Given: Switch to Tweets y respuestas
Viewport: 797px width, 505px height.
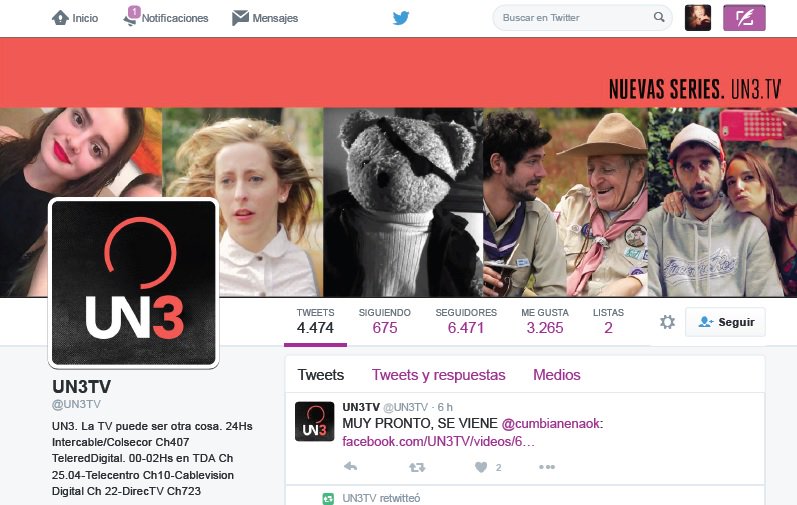Looking at the screenshot, I should [439, 375].
